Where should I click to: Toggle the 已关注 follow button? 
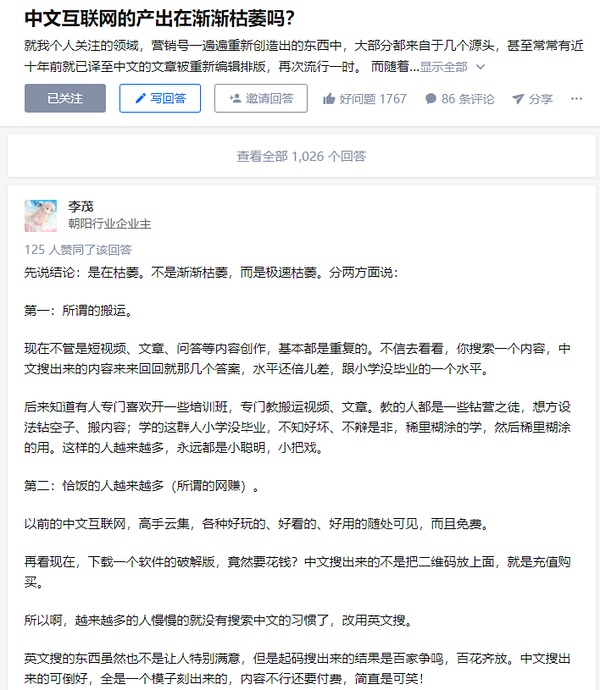click(65, 98)
